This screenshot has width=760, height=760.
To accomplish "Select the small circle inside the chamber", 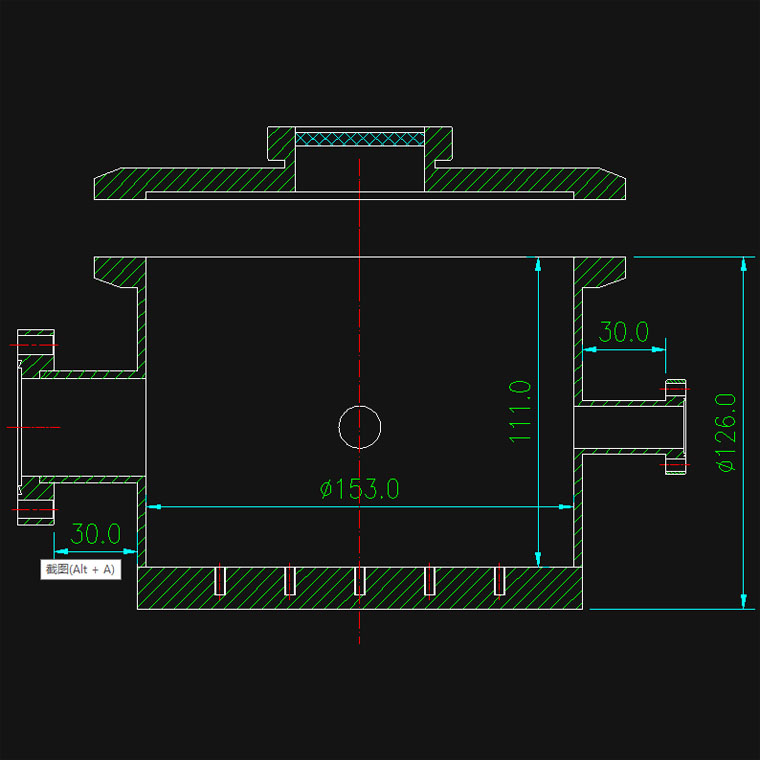I will coord(360,427).
